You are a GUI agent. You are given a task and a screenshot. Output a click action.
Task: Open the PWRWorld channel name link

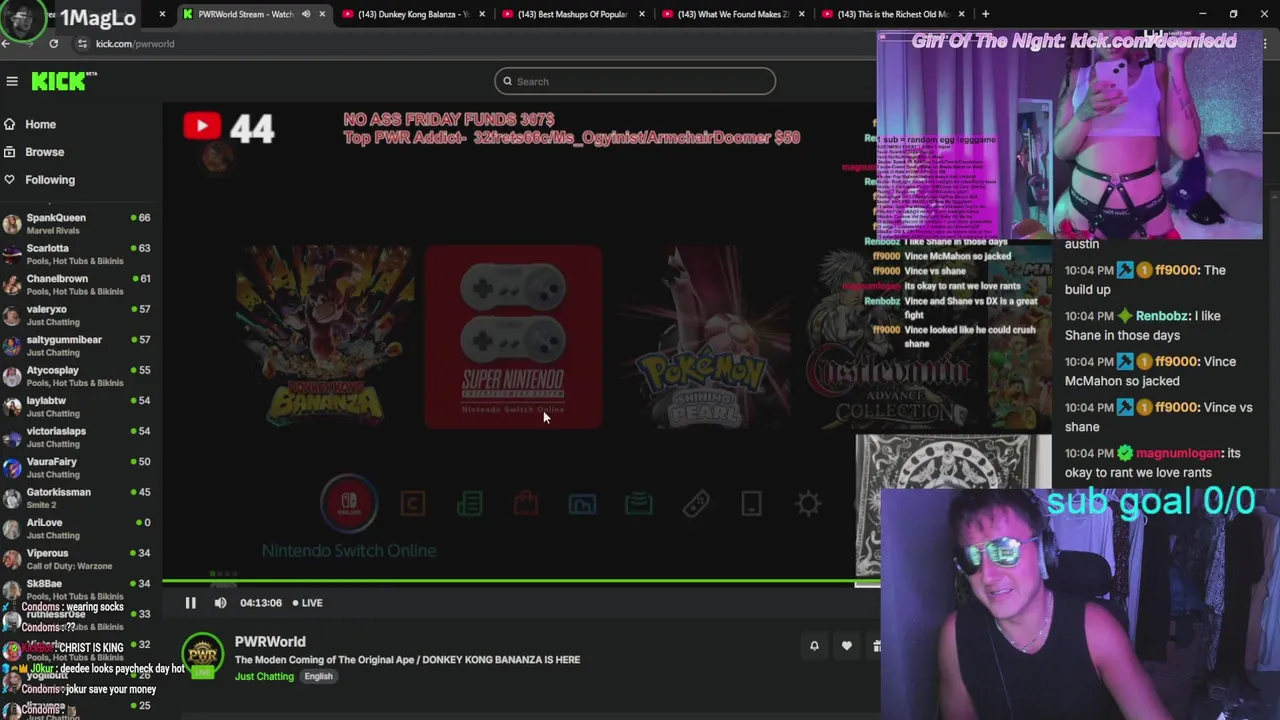click(270, 642)
